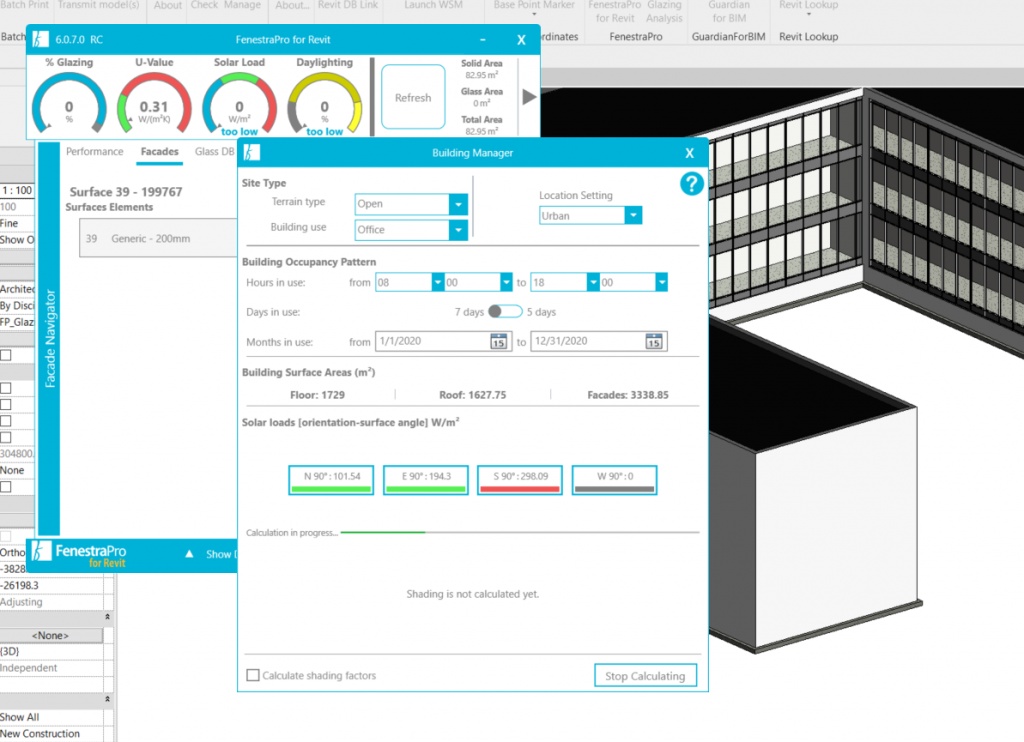Click the up triangle beside Show in FenestraPro footer
This screenshot has height=742, width=1024.
click(189, 554)
